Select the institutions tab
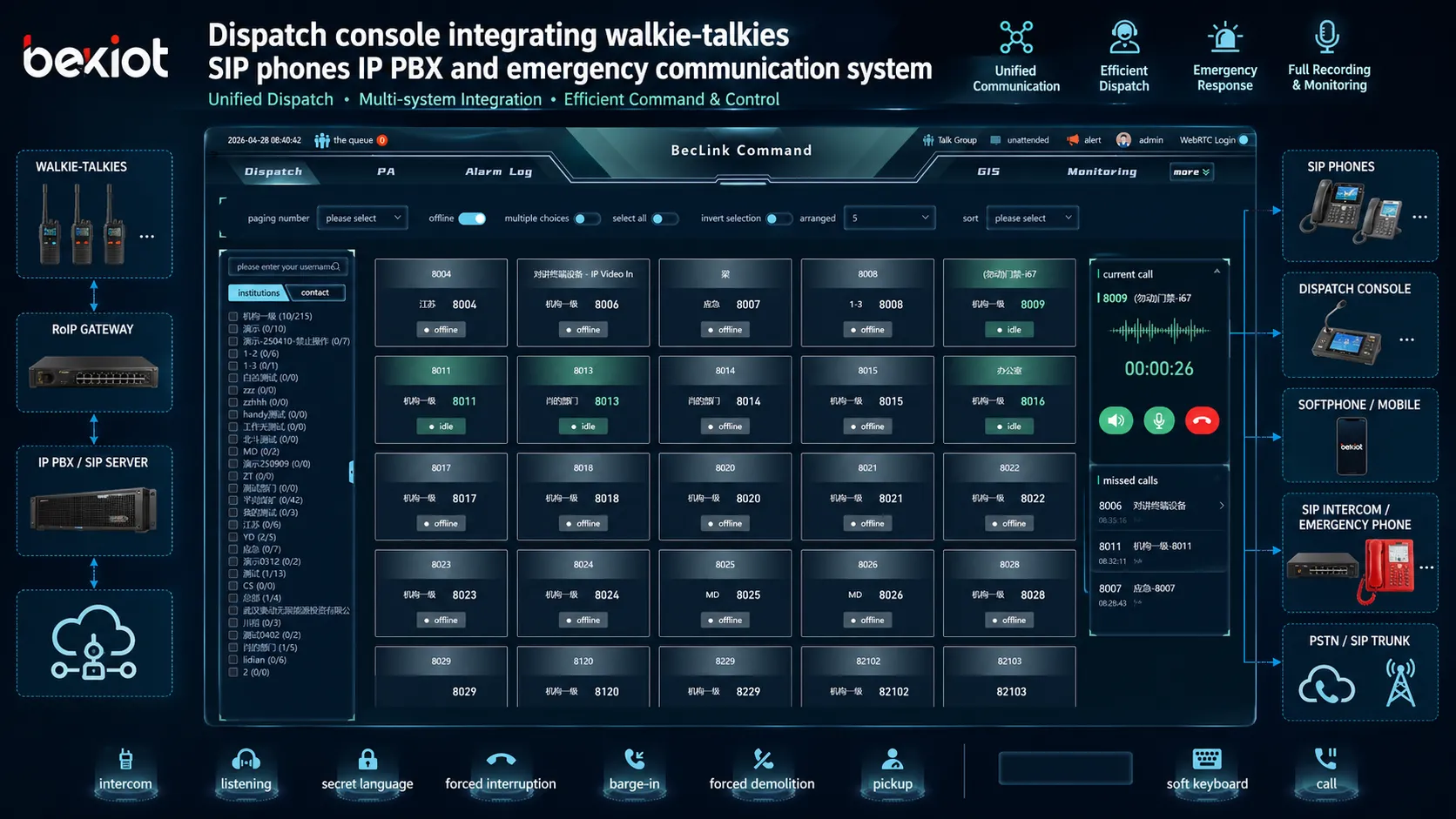The image size is (1456, 819). pos(259,292)
